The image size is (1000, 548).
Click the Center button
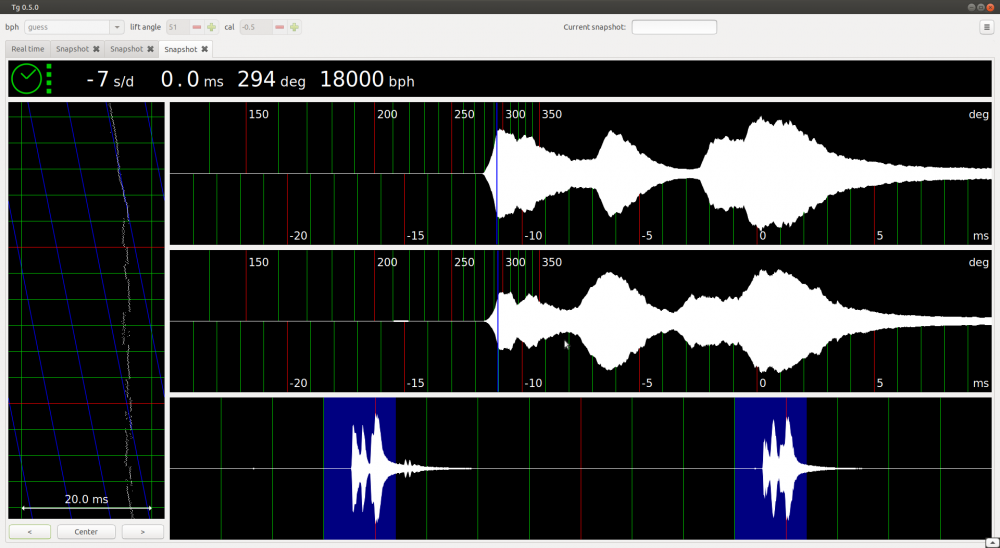click(86, 531)
